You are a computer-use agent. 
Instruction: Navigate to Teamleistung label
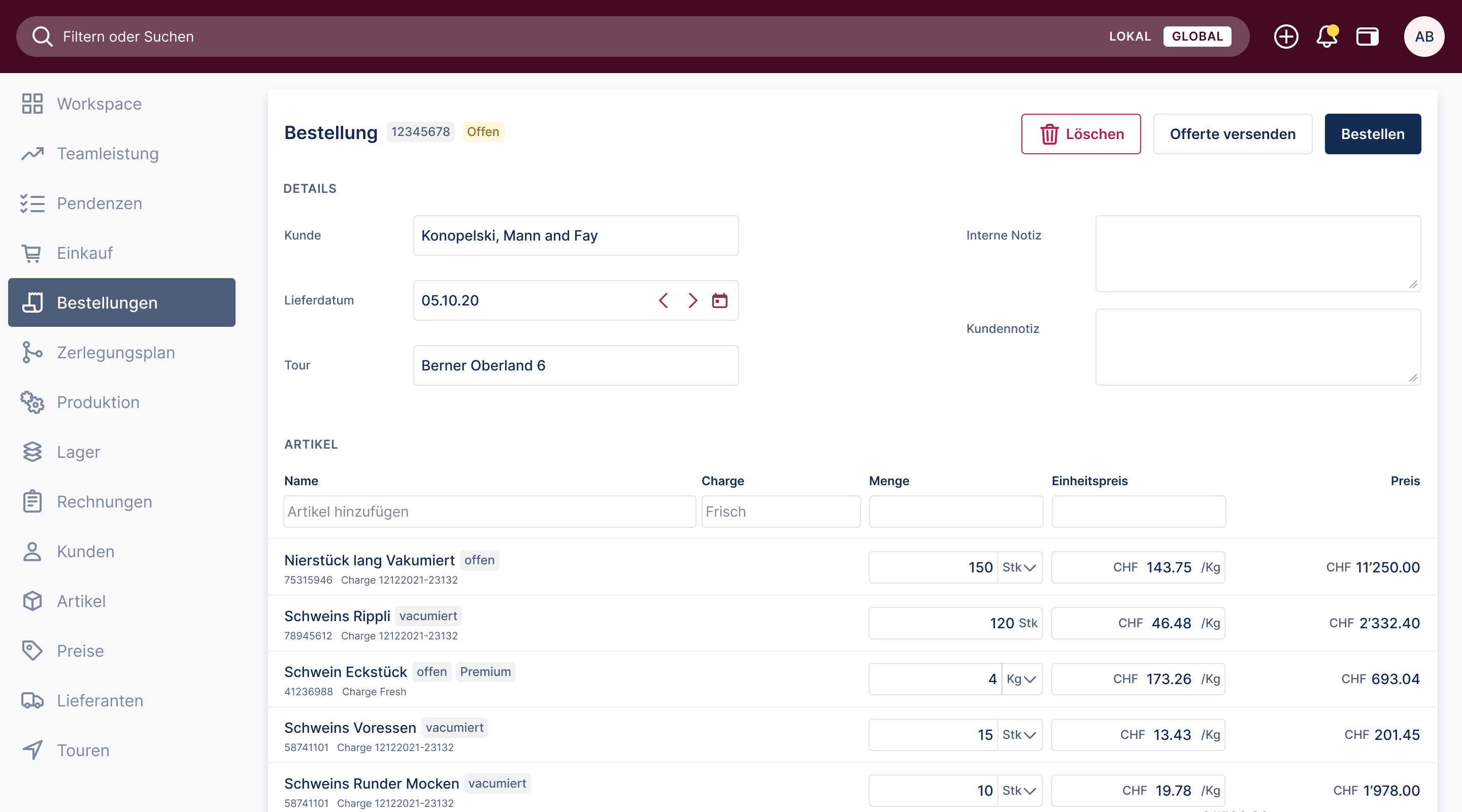[x=108, y=154]
